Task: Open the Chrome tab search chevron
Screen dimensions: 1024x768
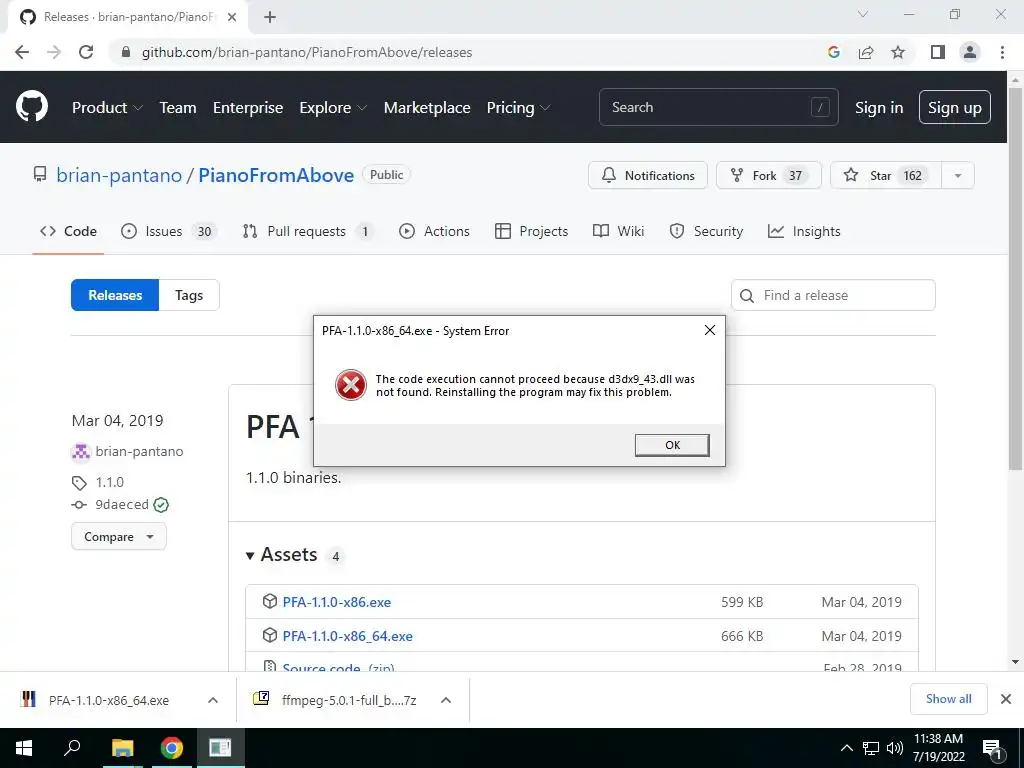Action: point(863,14)
